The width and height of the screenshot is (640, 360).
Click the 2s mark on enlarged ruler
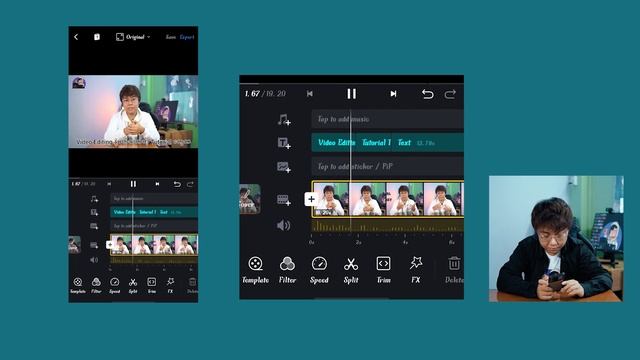point(358,242)
